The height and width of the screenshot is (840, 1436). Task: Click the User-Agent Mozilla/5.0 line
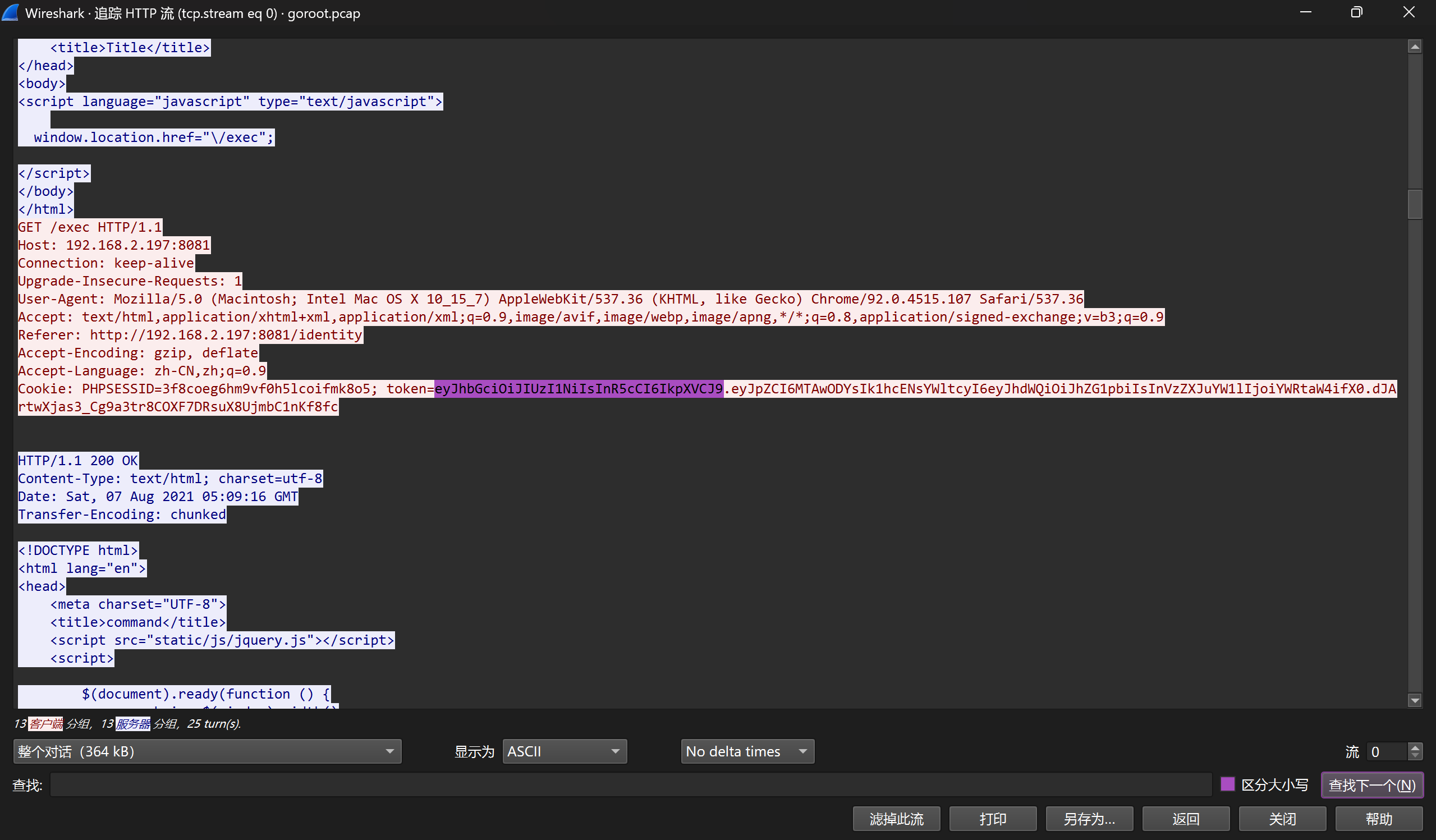[550, 299]
